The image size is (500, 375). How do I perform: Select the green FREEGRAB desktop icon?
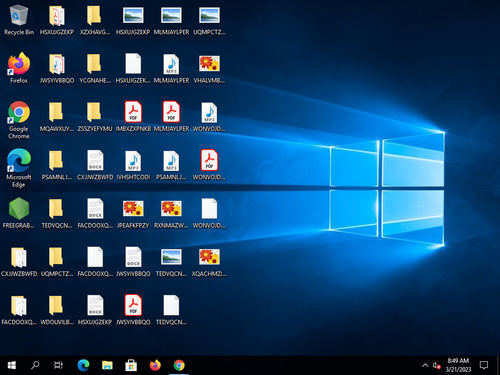point(19,213)
